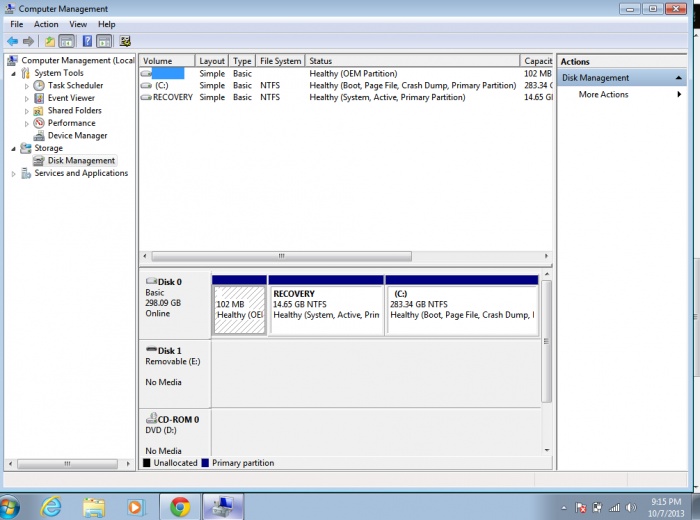Click the network signal tray icon
This screenshot has width=700, height=520.
click(x=614, y=508)
